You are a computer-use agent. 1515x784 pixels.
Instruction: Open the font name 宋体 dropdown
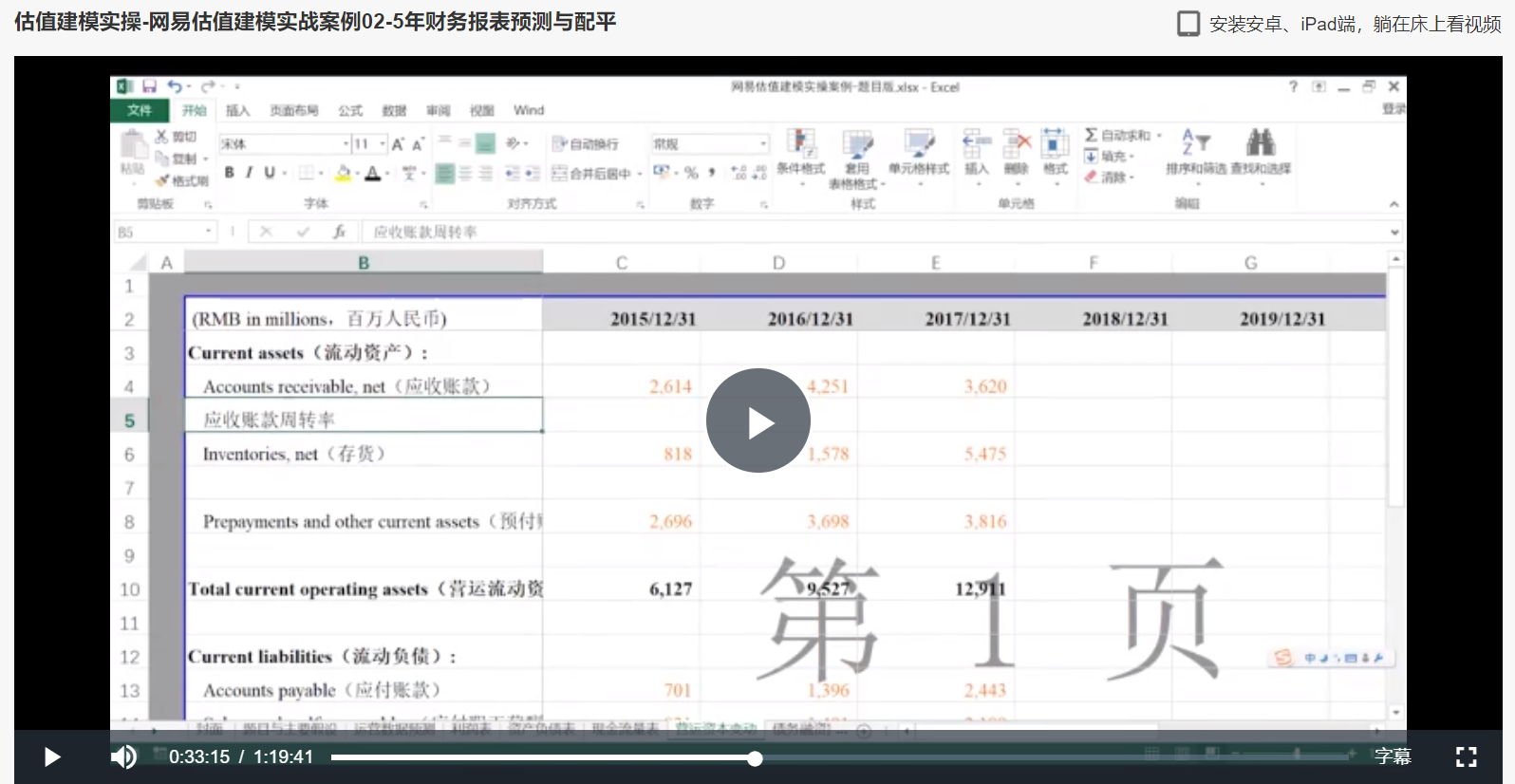point(346,144)
